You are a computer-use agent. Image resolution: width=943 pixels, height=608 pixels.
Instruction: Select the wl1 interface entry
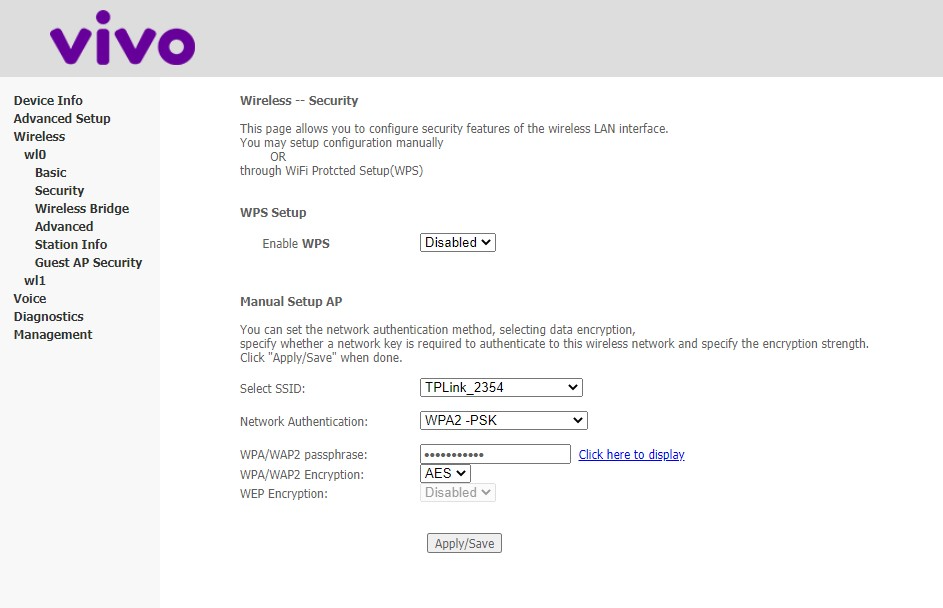(35, 281)
